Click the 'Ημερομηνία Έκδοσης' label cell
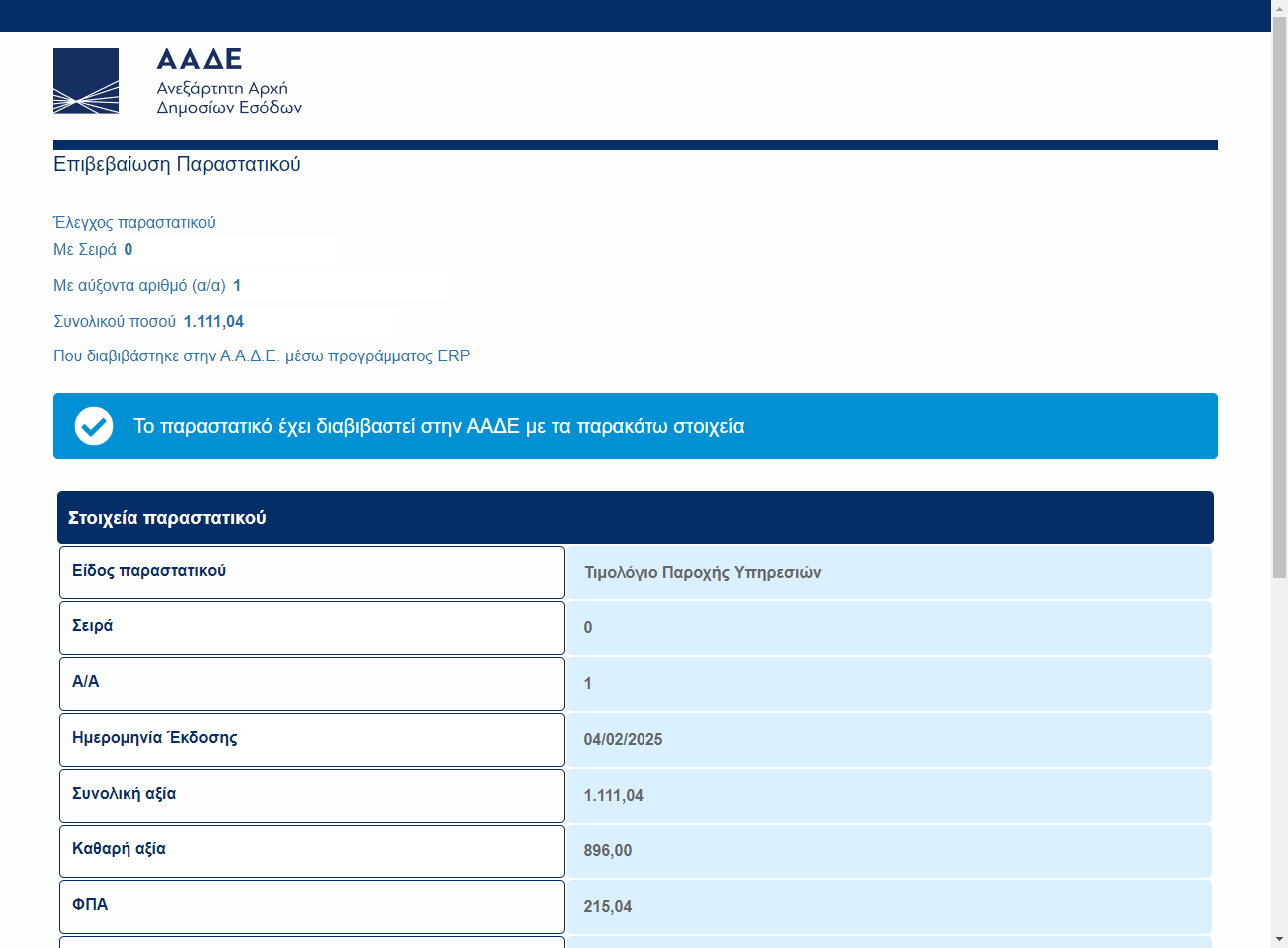Viewport: 1288px width, 948px height. (312, 740)
